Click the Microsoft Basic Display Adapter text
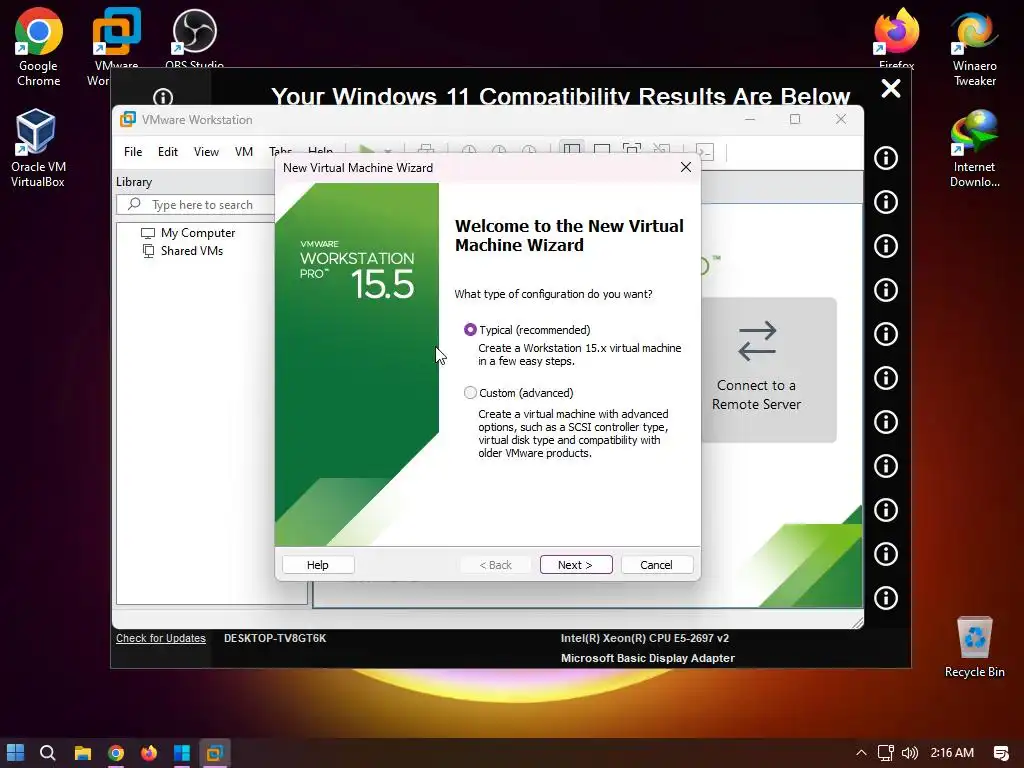 tap(648, 658)
